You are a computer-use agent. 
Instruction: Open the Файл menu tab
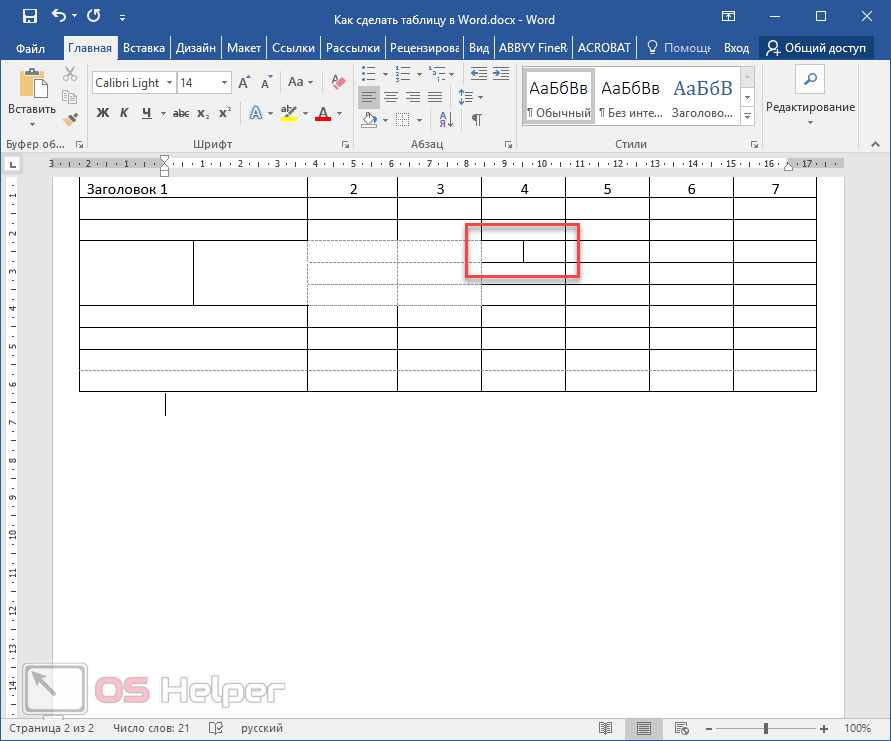pyautogui.click(x=30, y=47)
